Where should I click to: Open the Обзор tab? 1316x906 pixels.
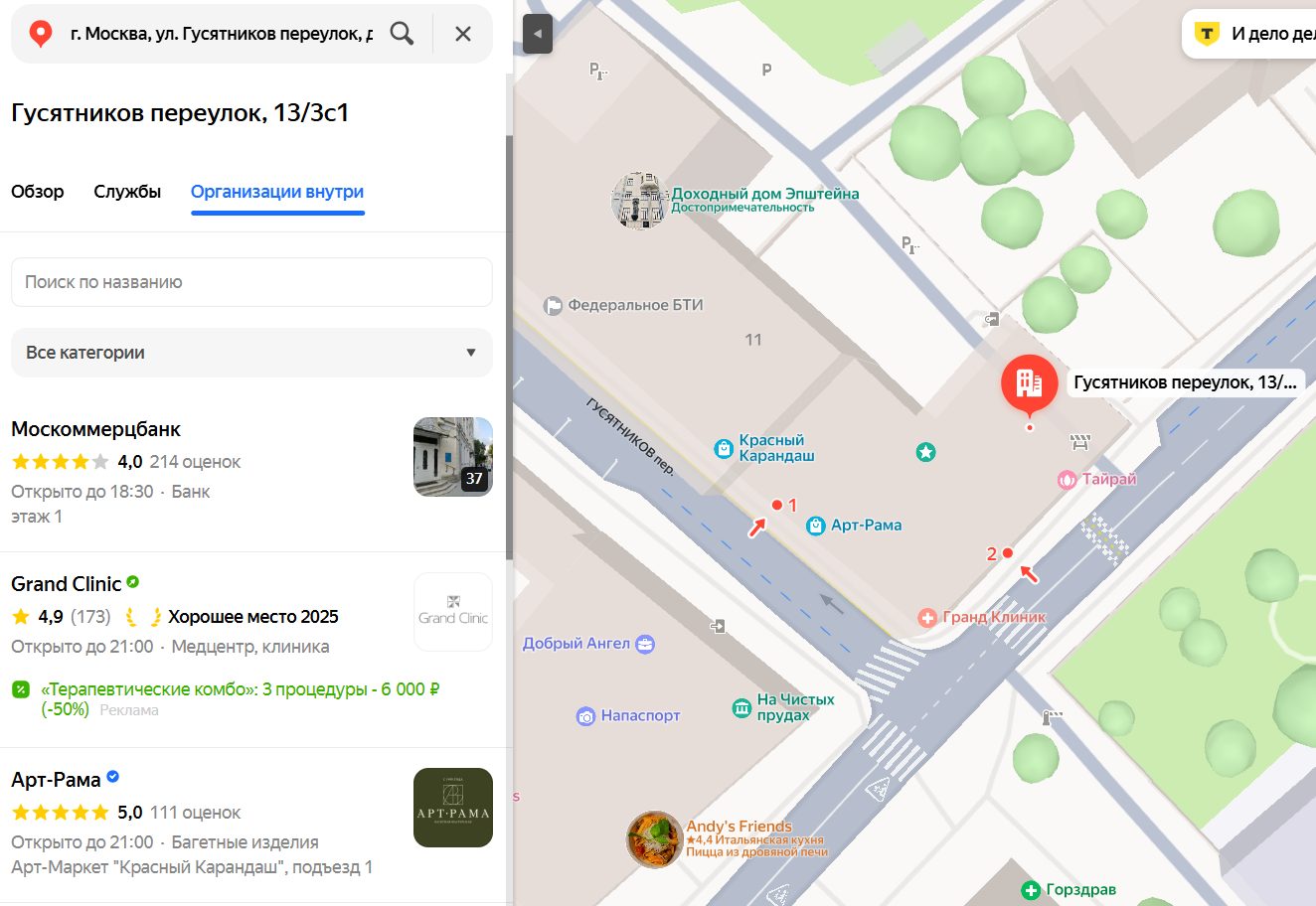tap(38, 192)
